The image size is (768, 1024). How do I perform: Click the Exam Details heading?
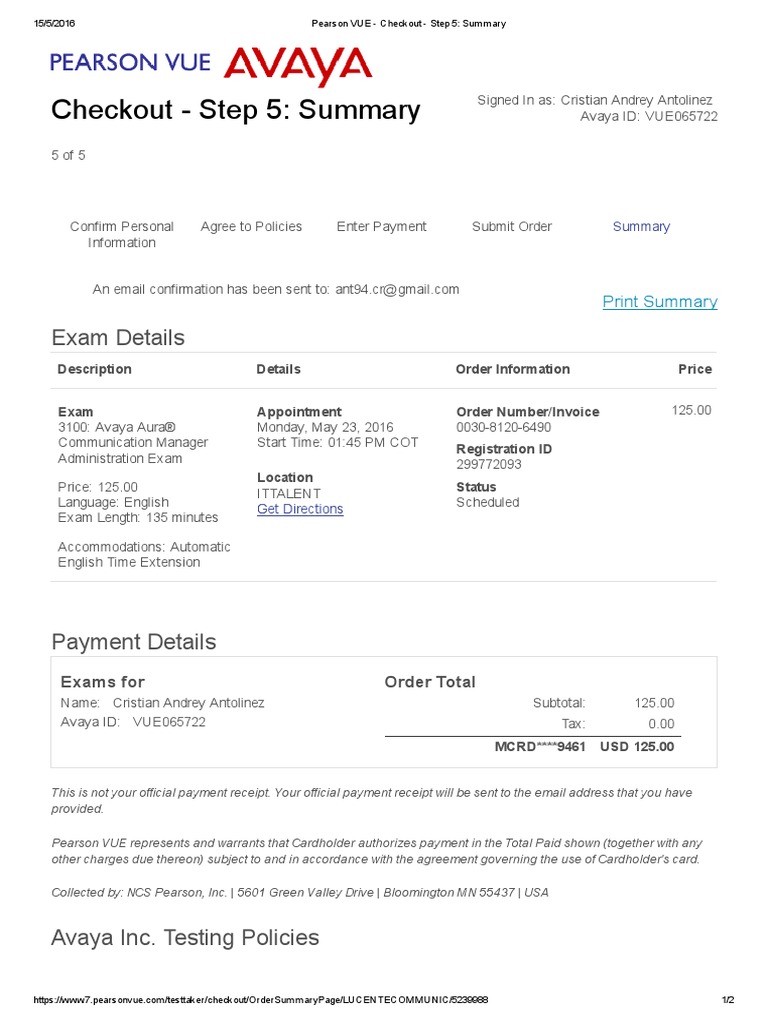(x=118, y=338)
